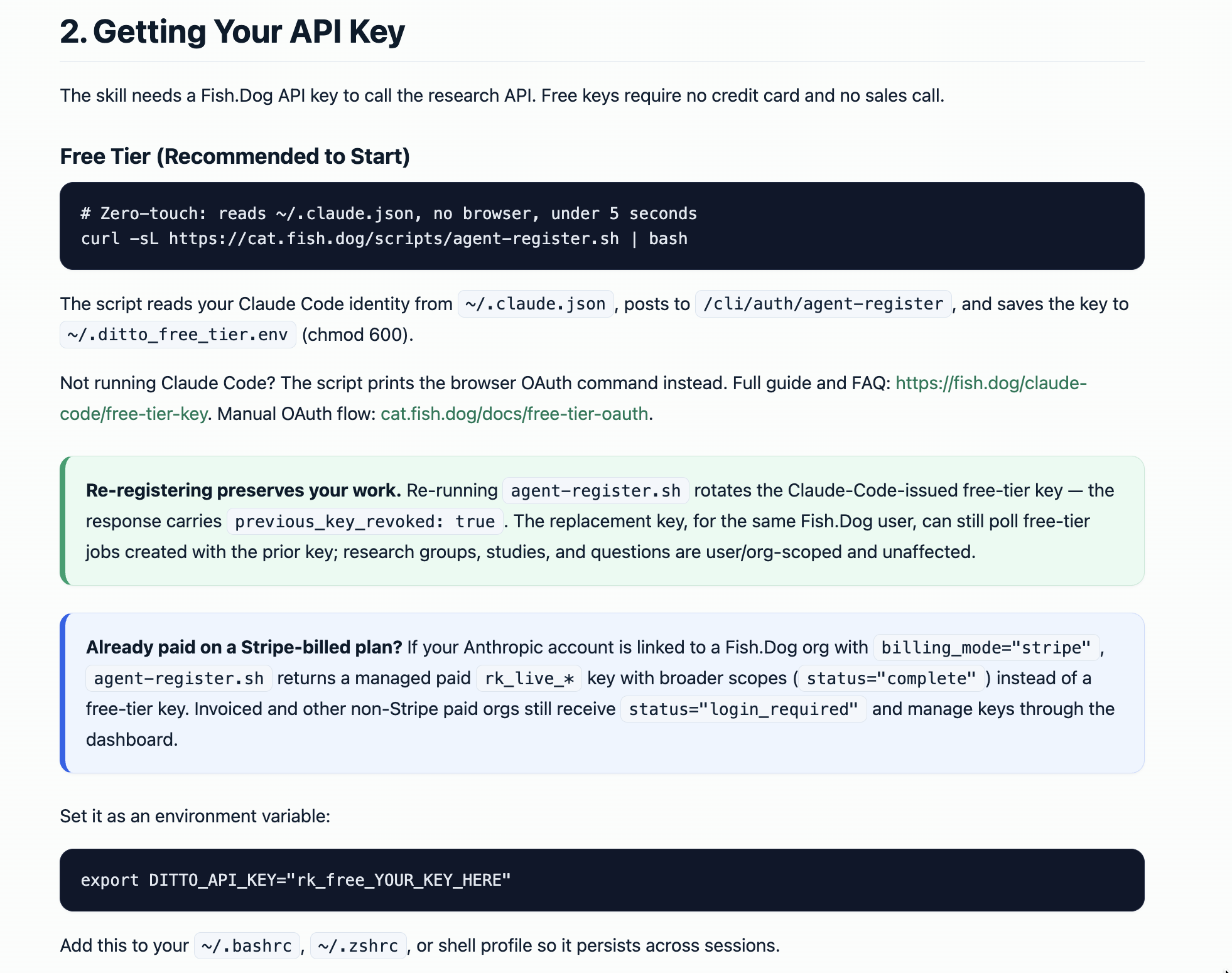Click the 'Set it as an environment variable:' text
The image size is (1232, 973).
tap(195, 816)
